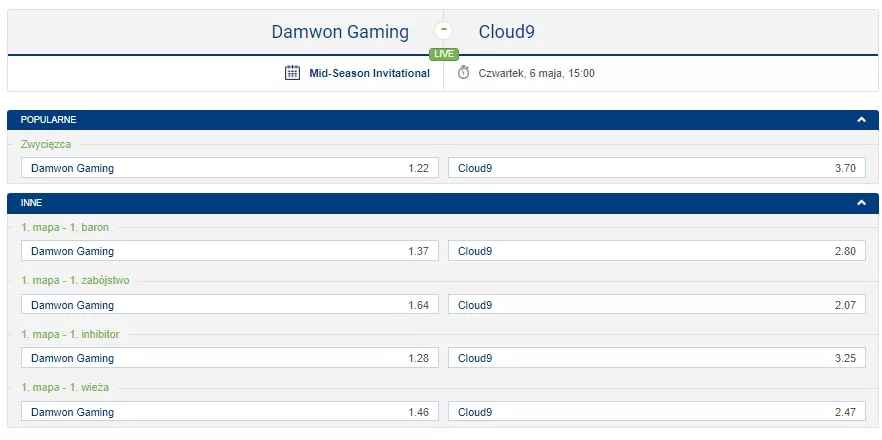The width and height of the screenshot is (882, 440).
Task: Select Cloud9 first kill odds 2.07
Action: (656, 305)
